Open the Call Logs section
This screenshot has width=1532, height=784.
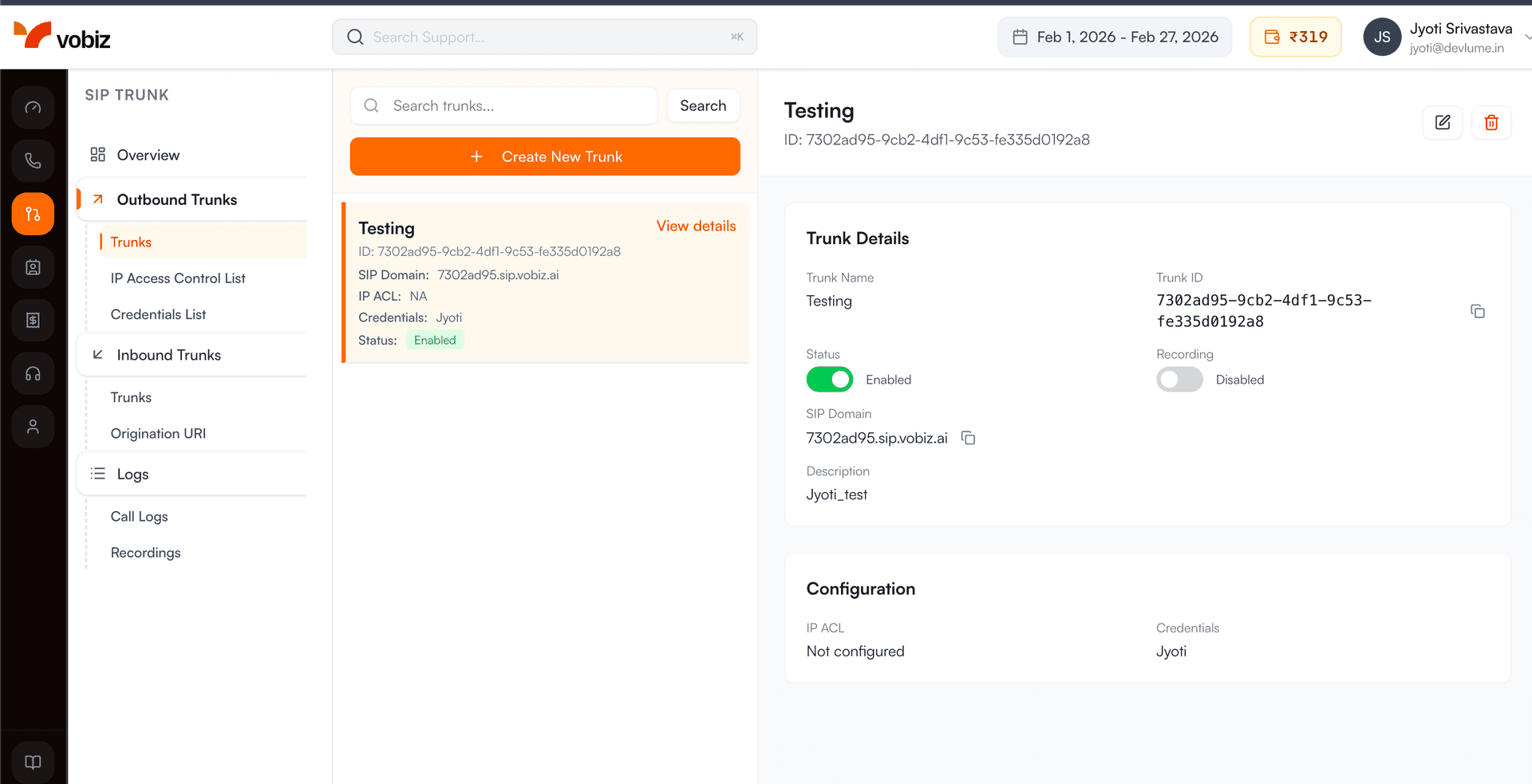click(140, 516)
